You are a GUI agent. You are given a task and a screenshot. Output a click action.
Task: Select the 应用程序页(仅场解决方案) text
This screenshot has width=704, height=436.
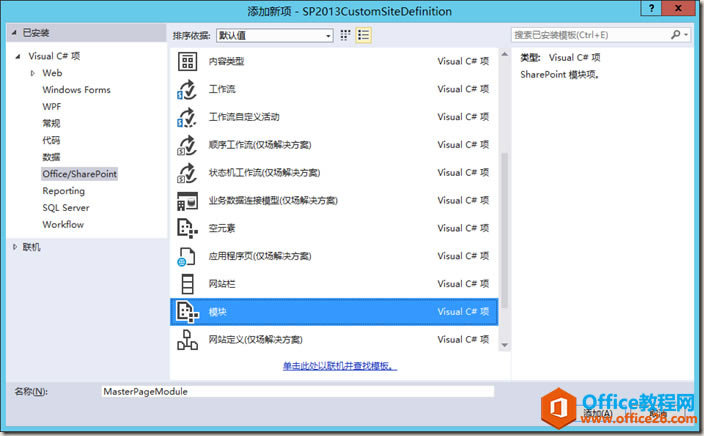[x=260, y=256]
